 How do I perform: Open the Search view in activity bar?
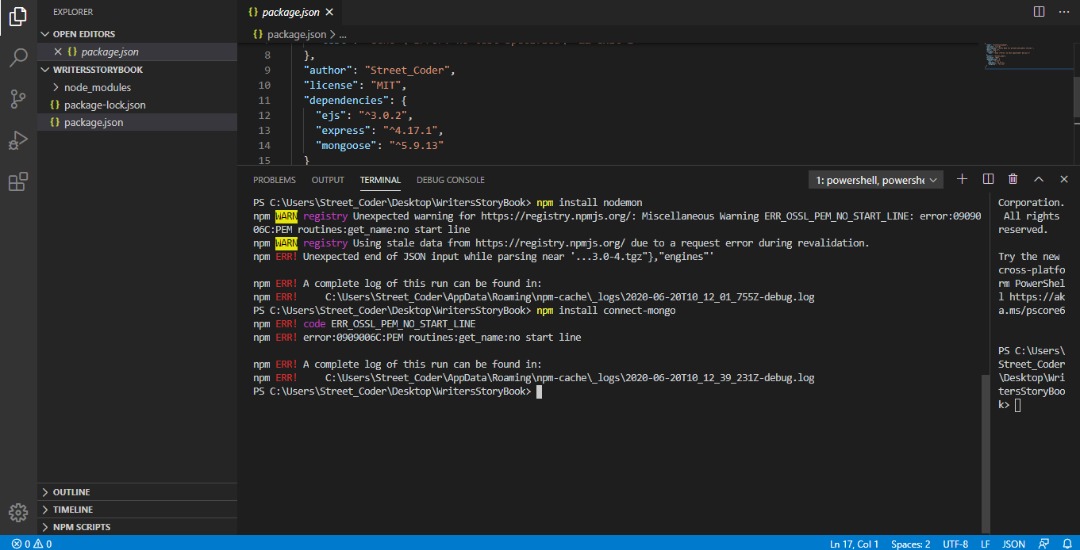18,58
